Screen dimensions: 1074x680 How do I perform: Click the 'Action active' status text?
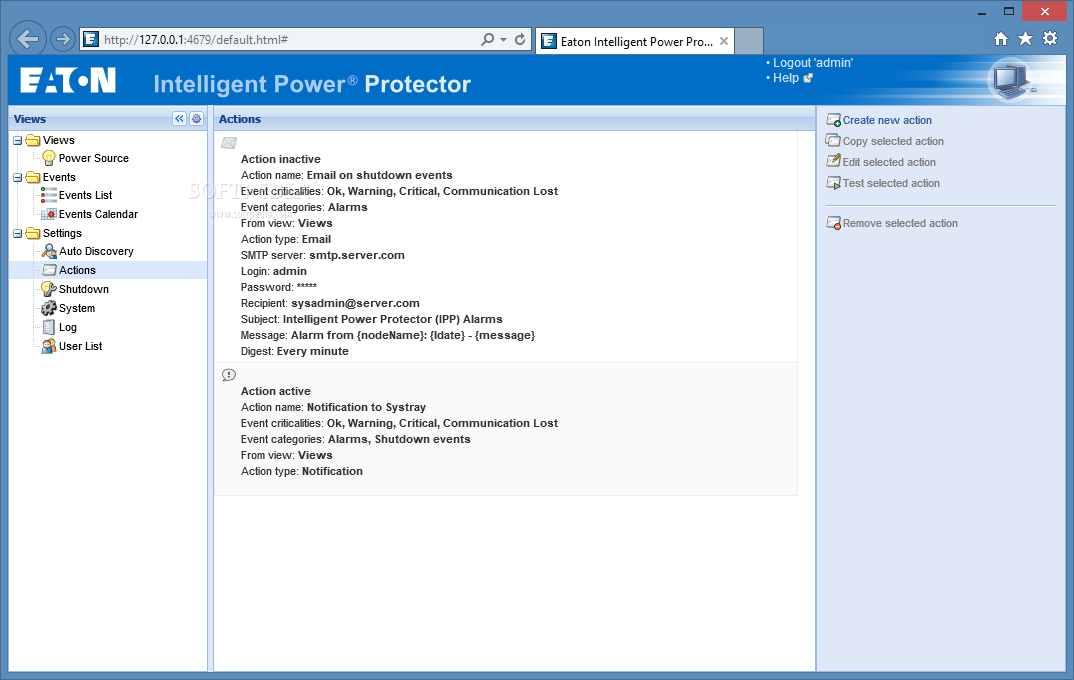click(275, 391)
